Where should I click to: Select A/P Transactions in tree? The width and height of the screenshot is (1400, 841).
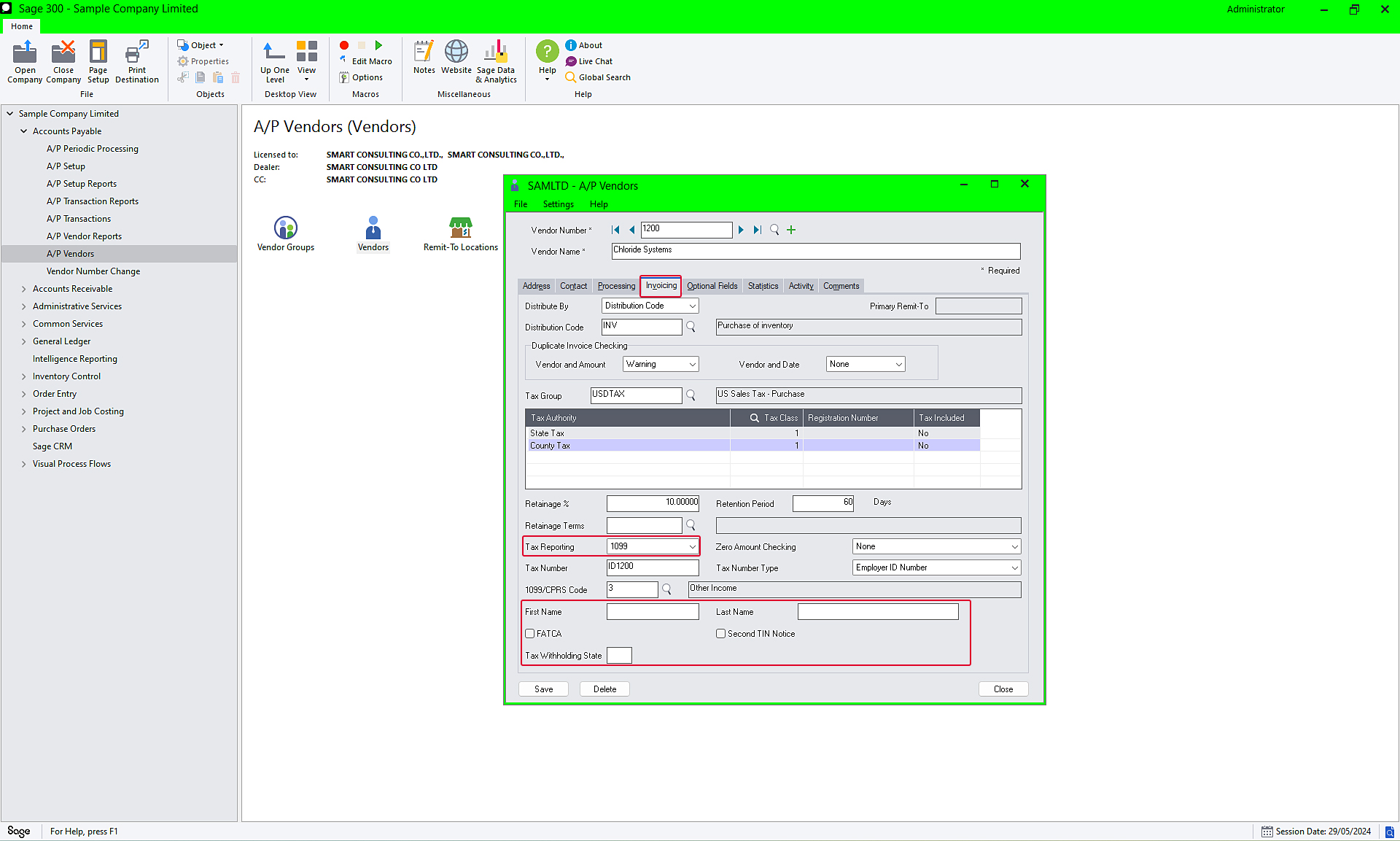click(x=79, y=219)
